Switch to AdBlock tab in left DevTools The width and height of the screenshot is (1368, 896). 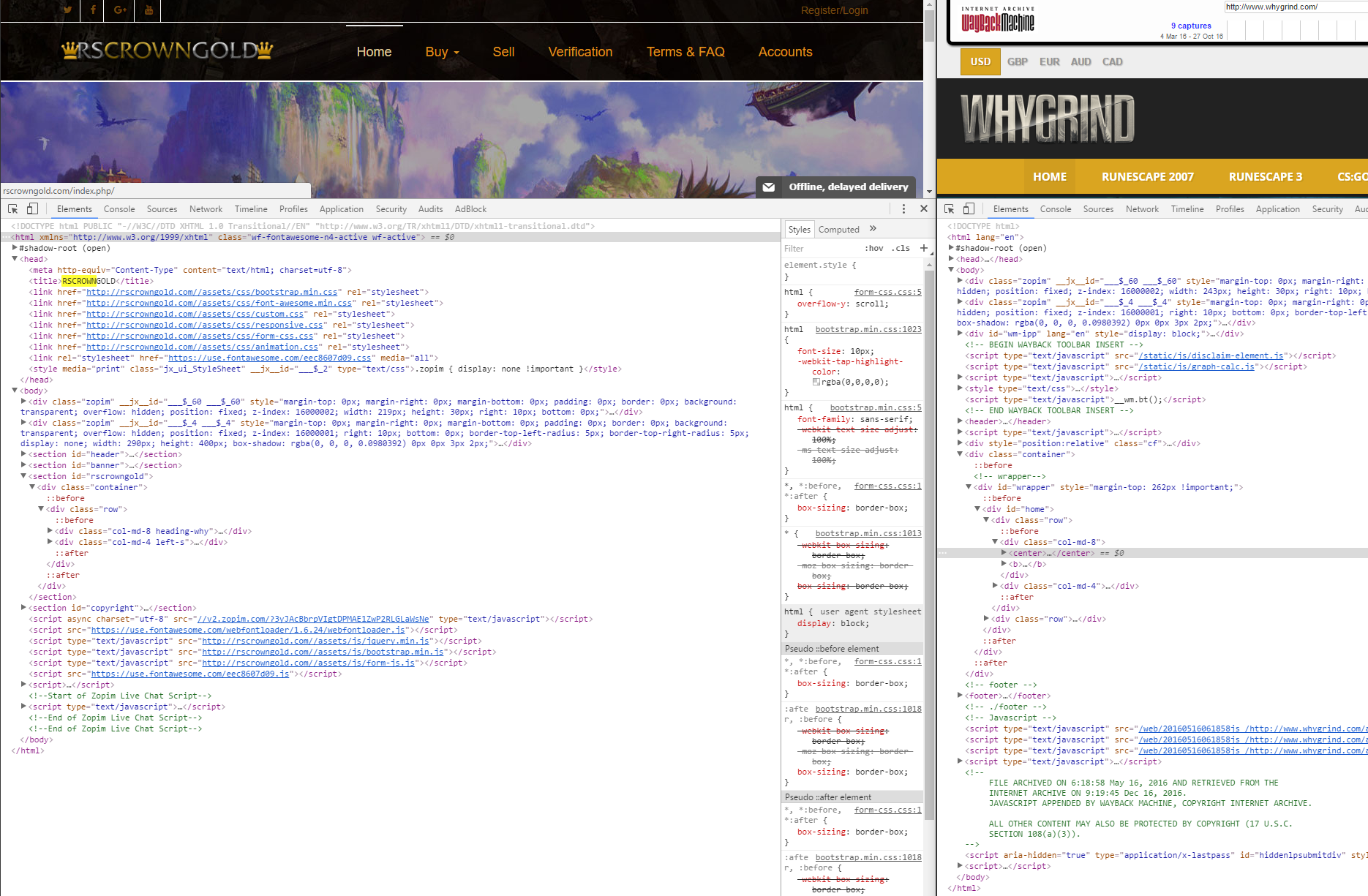[470, 209]
